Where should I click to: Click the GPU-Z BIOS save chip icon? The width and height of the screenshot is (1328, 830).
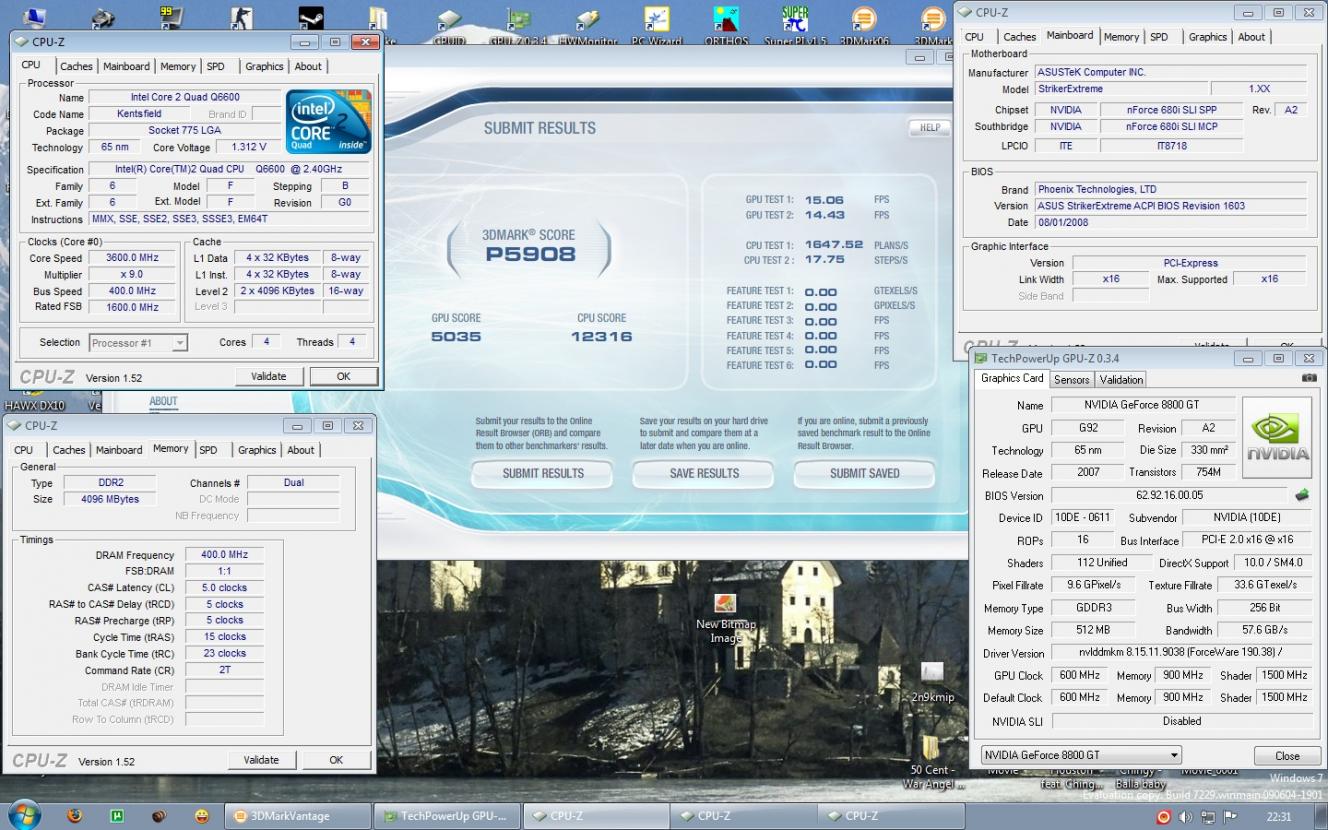click(1301, 495)
